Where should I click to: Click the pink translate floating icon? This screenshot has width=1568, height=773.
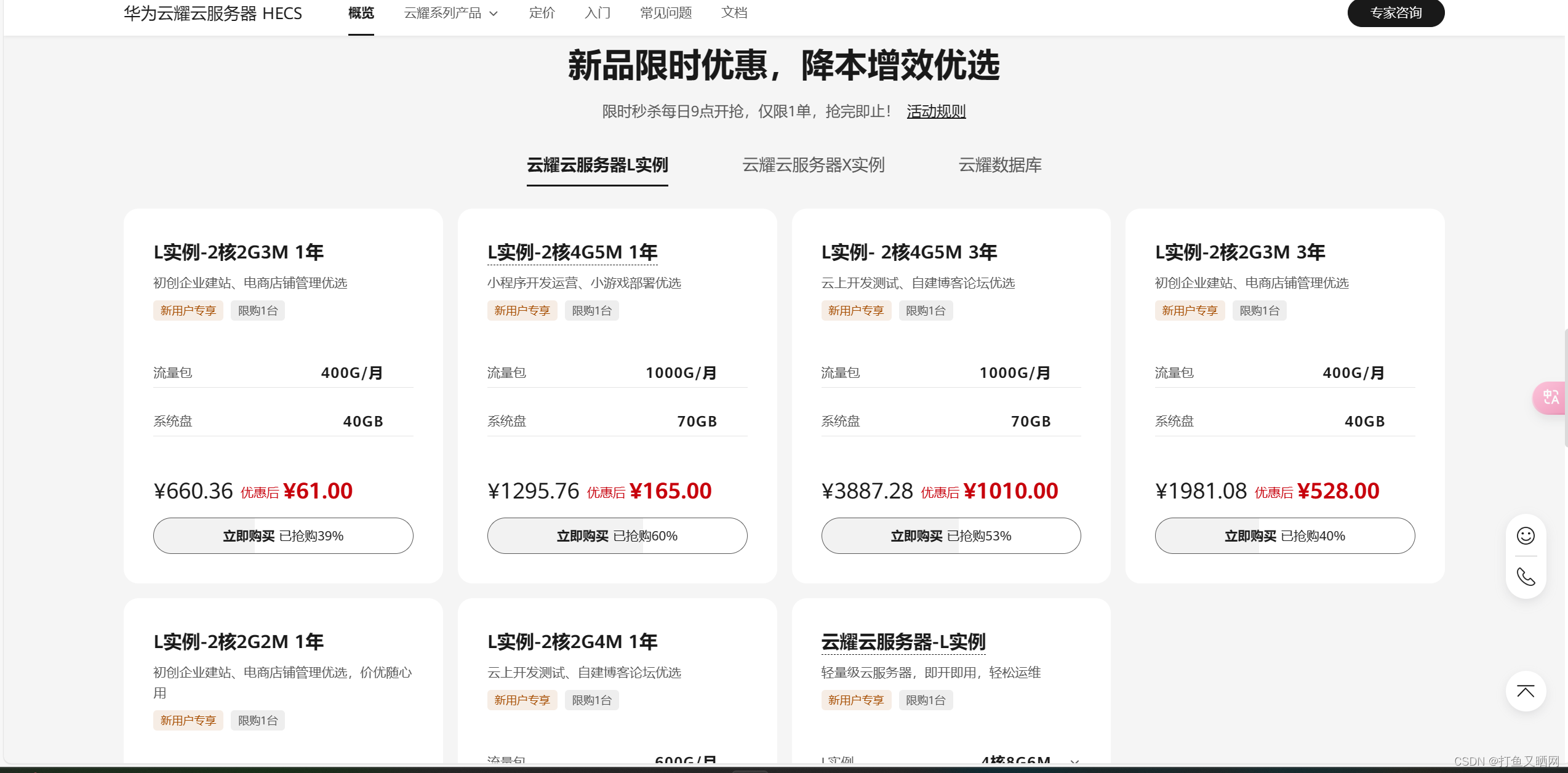click(1550, 398)
